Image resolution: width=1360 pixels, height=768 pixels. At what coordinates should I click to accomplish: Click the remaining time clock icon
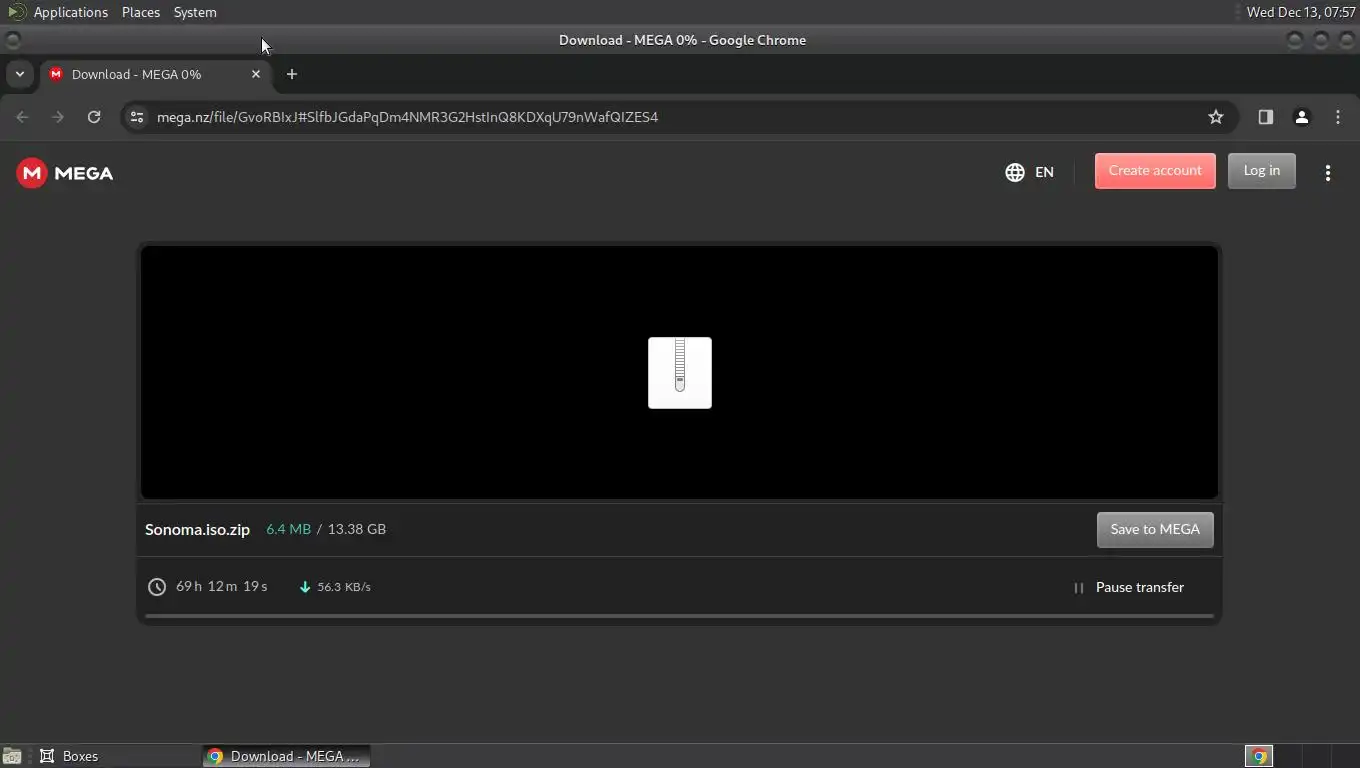pyautogui.click(x=157, y=587)
